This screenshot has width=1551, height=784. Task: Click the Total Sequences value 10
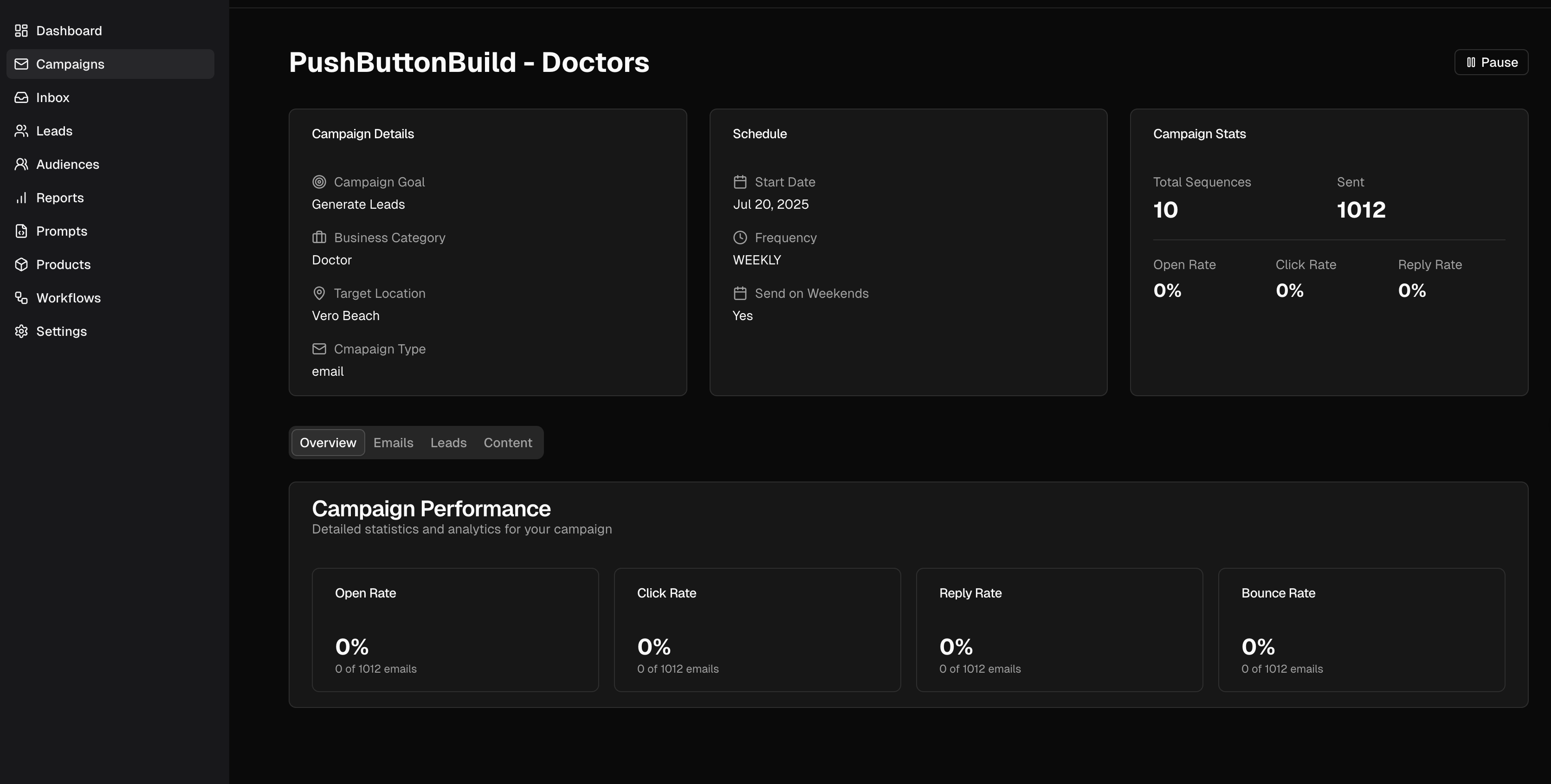pos(1166,209)
